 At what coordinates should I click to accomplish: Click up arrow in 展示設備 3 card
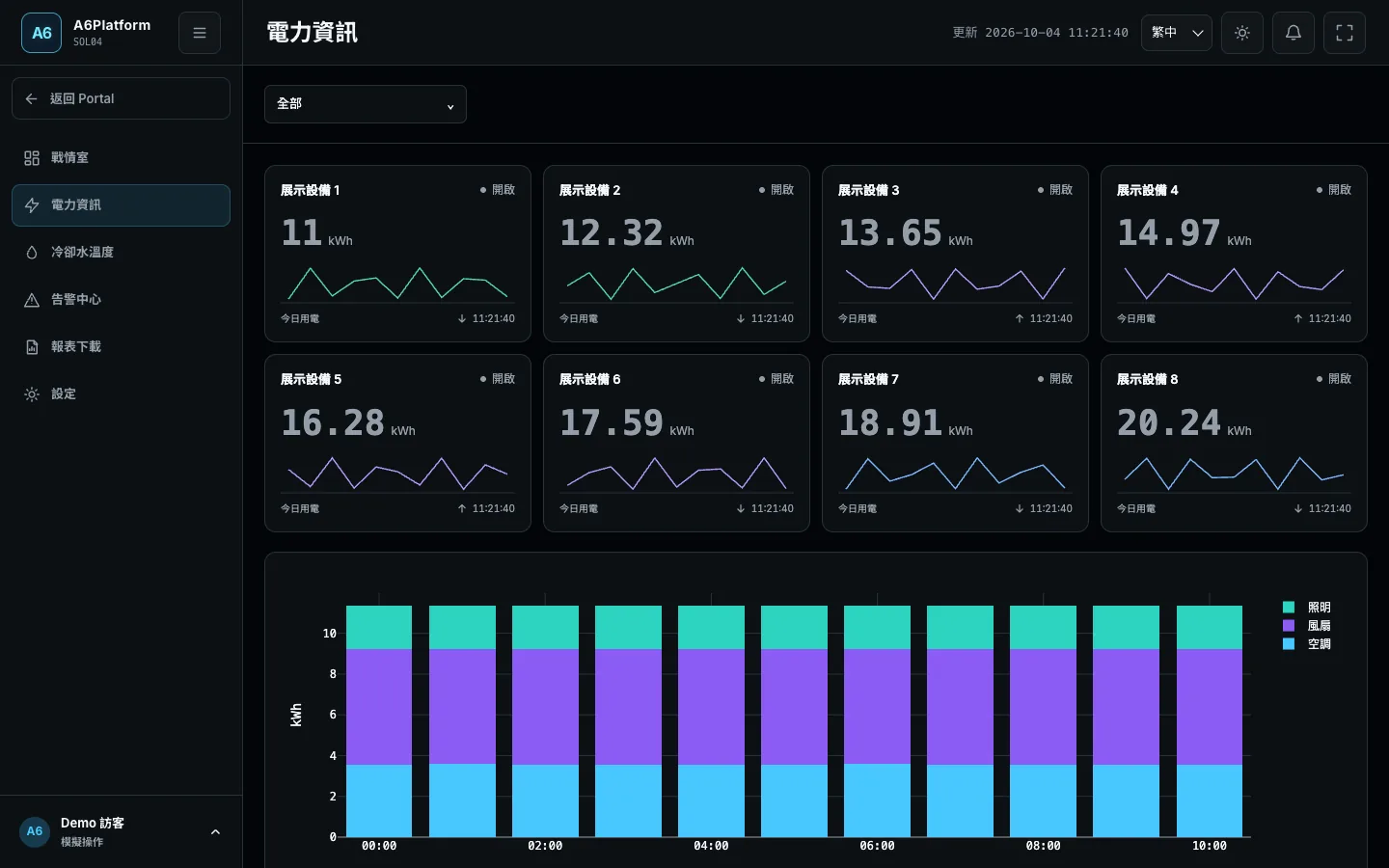(x=1020, y=318)
